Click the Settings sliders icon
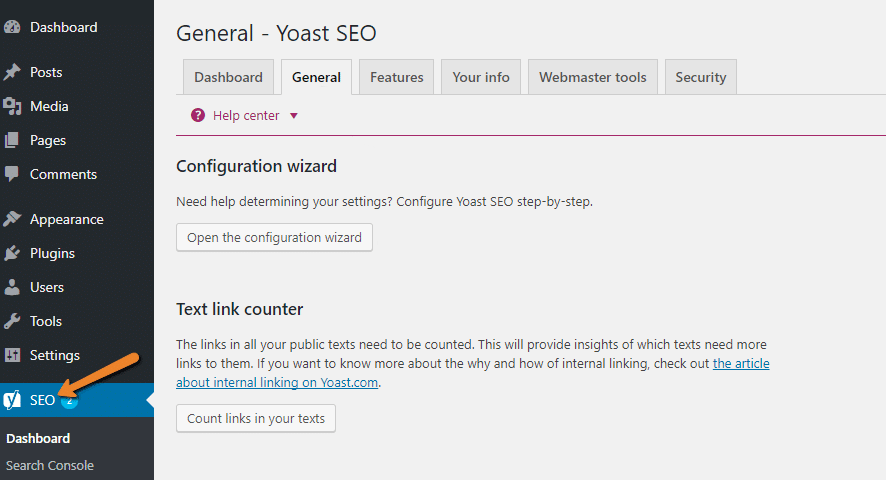The width and height of the screenshot is (886, 480). click(x=12, y=355)
